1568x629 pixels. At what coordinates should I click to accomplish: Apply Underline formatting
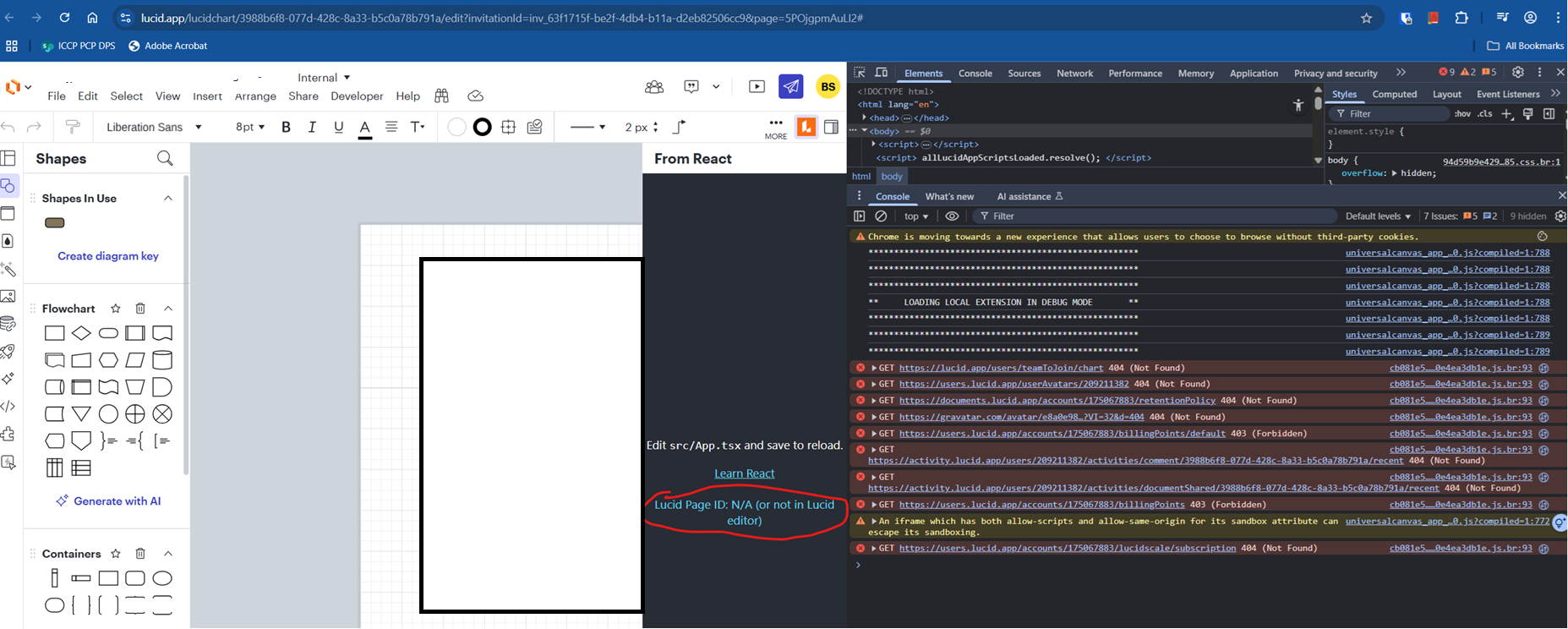[338, 127]
